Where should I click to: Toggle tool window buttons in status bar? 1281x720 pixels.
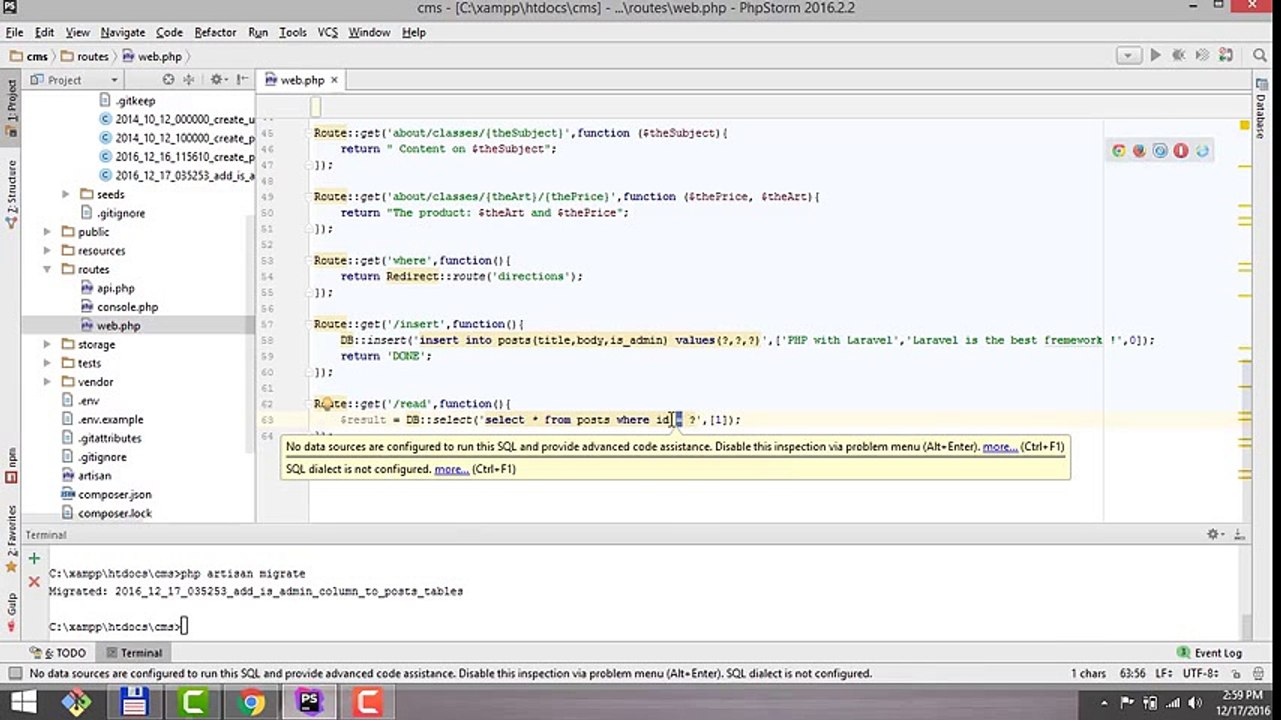(14, 675)
